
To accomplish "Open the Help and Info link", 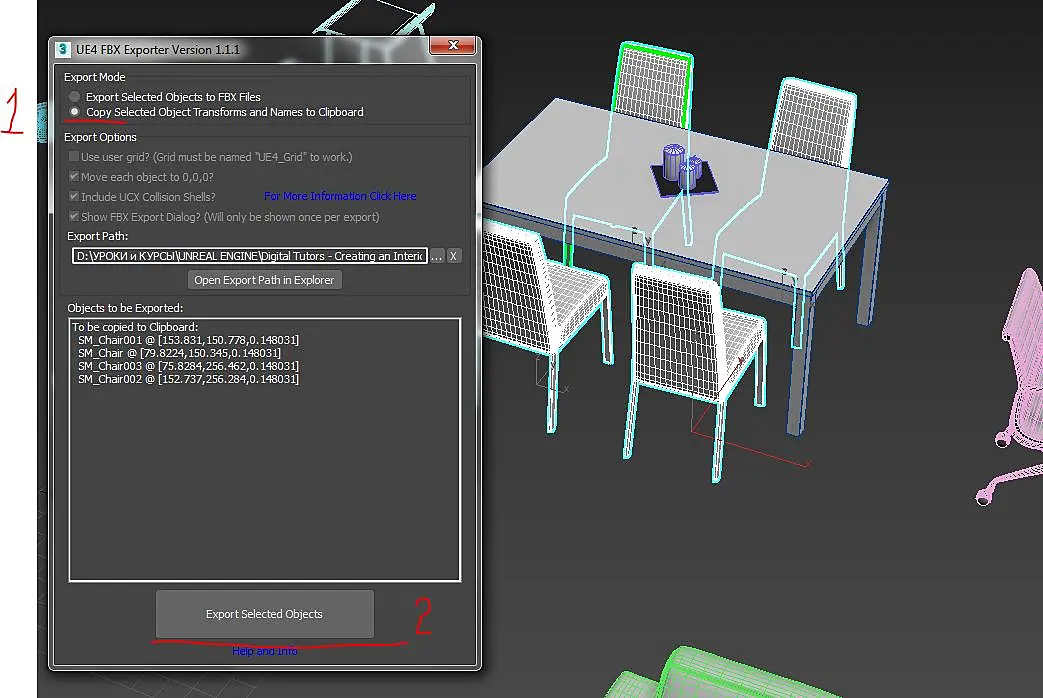I will 264,651.
